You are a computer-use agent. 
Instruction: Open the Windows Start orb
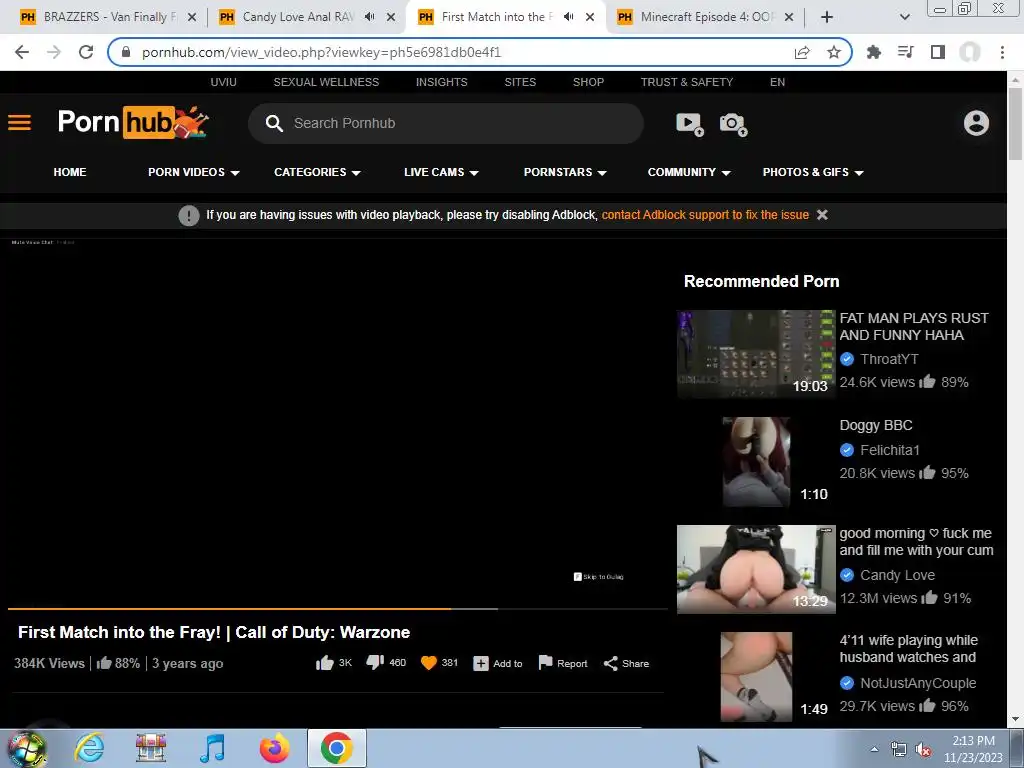pyautogui.click(x=26, y=748)
